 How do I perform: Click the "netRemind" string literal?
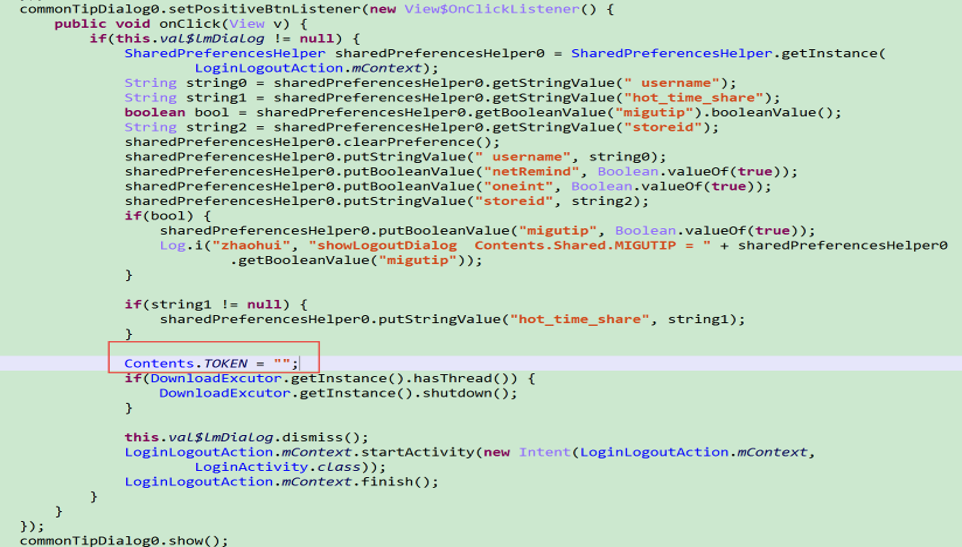coord(531,172)
